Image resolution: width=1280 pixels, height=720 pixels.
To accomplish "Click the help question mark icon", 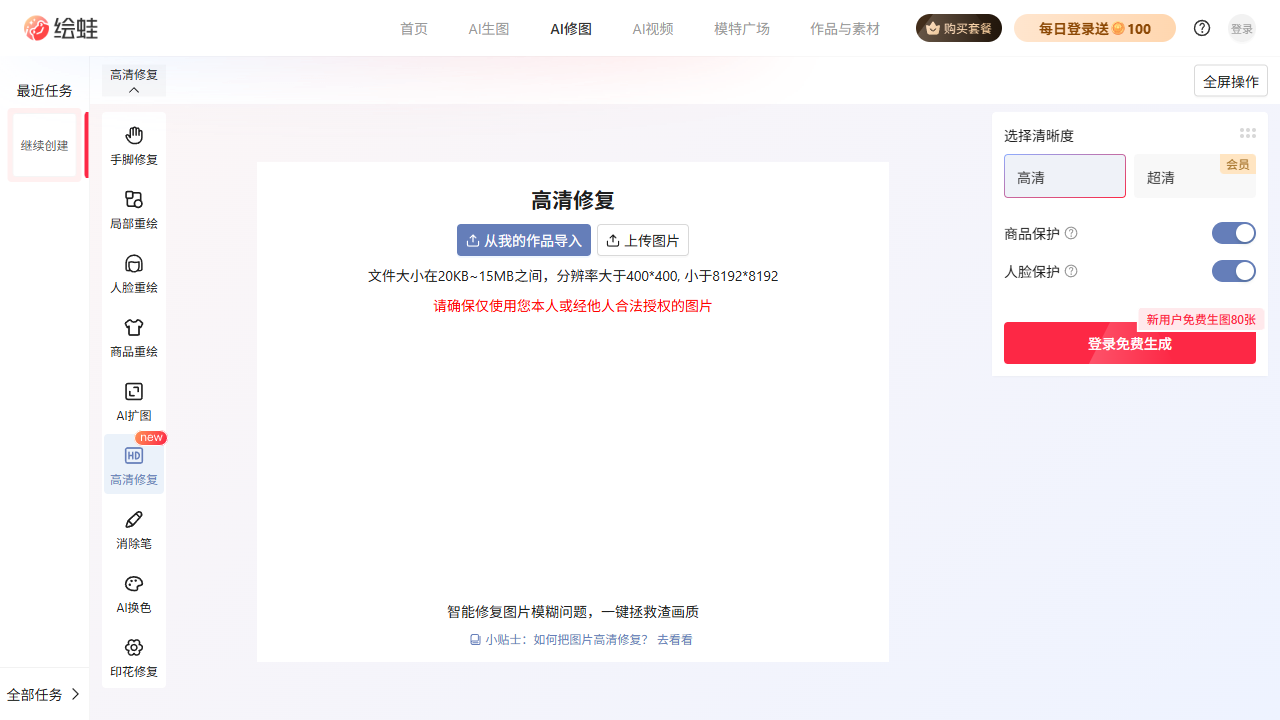I will 1202,28.
